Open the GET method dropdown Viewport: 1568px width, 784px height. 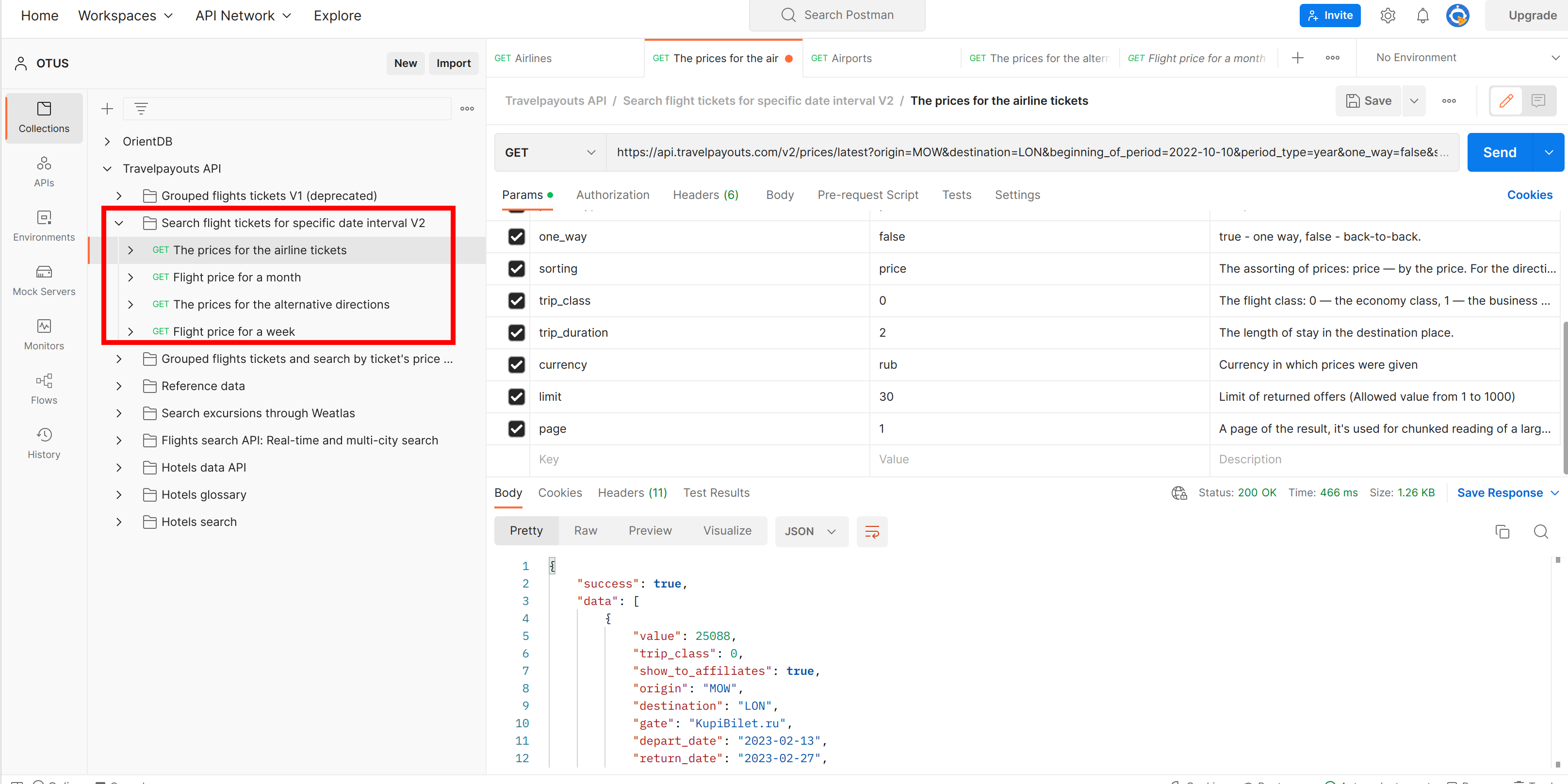[x=550, y=152]
